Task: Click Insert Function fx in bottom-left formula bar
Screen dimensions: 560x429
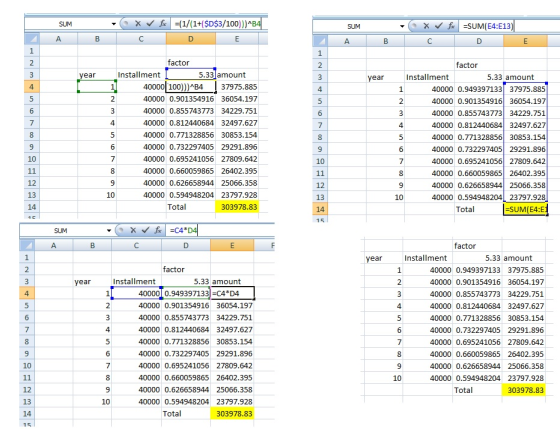Action: pyautogui.click(x=158, y=230)
